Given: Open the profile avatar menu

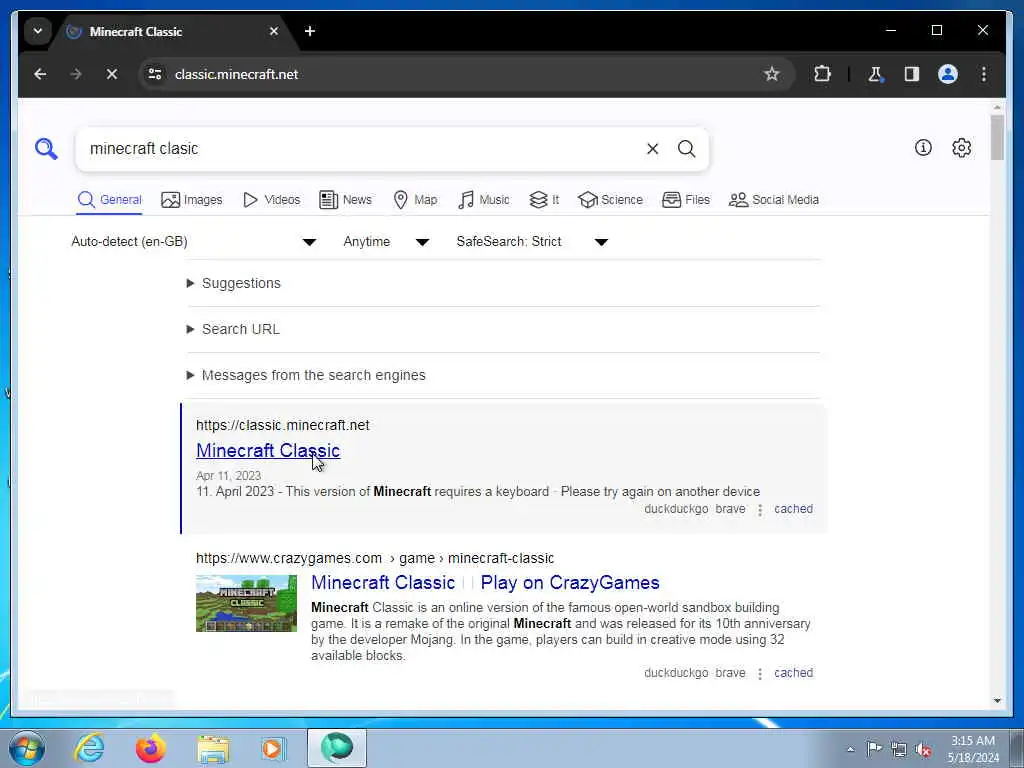Looking at the screenshot, I should (x=948, y=74).
